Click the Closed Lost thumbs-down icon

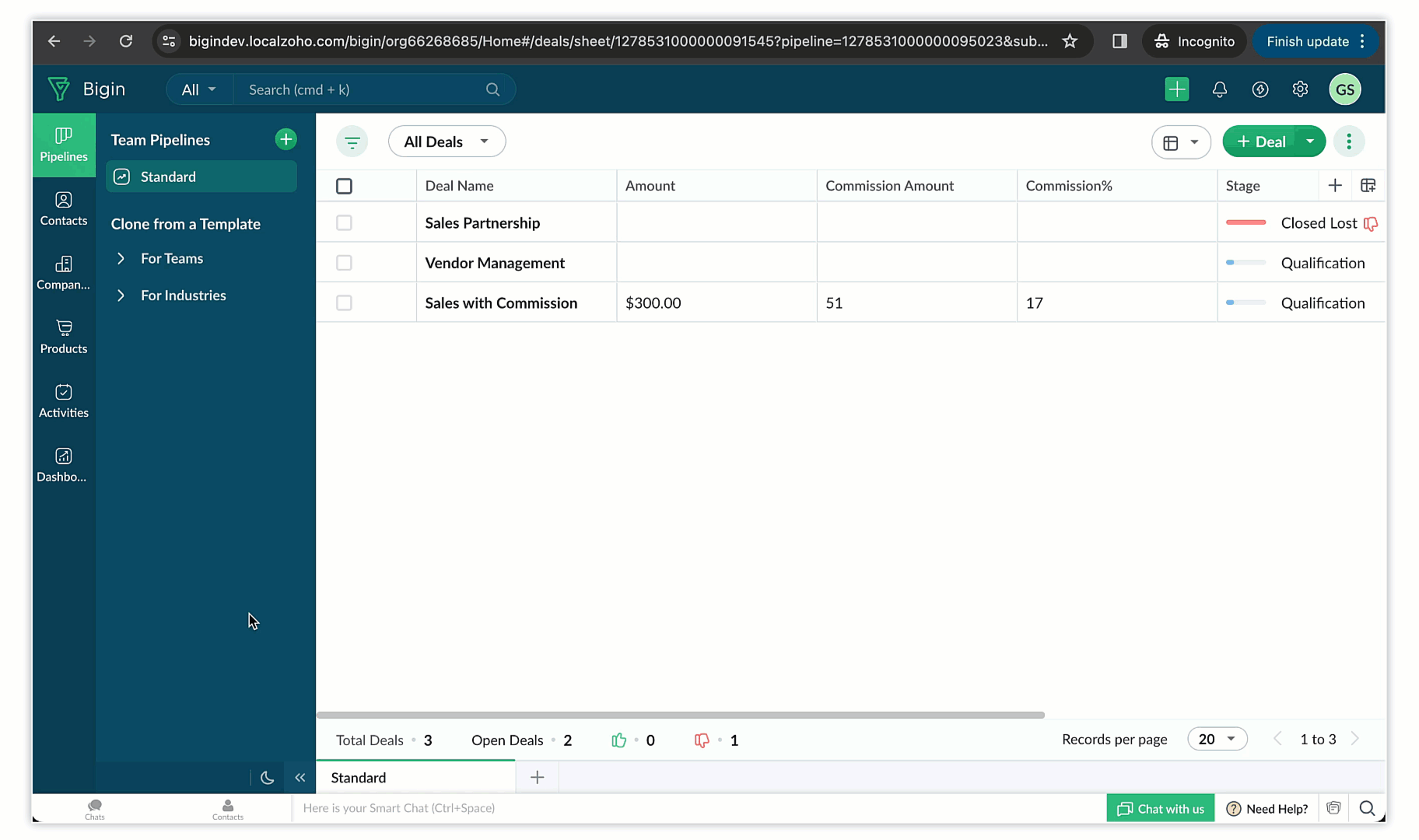(x=1371, y=224)
